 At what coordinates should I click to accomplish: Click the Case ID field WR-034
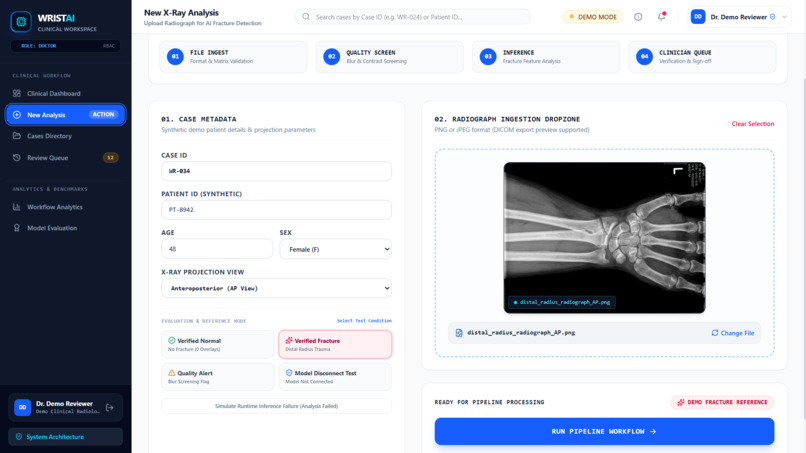click(x=277, y=171)
